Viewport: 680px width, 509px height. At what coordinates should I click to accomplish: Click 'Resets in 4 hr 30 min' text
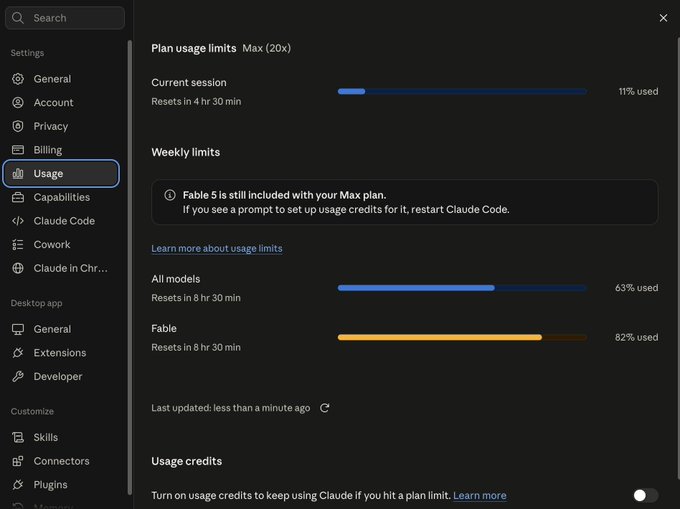pos(196,101)
